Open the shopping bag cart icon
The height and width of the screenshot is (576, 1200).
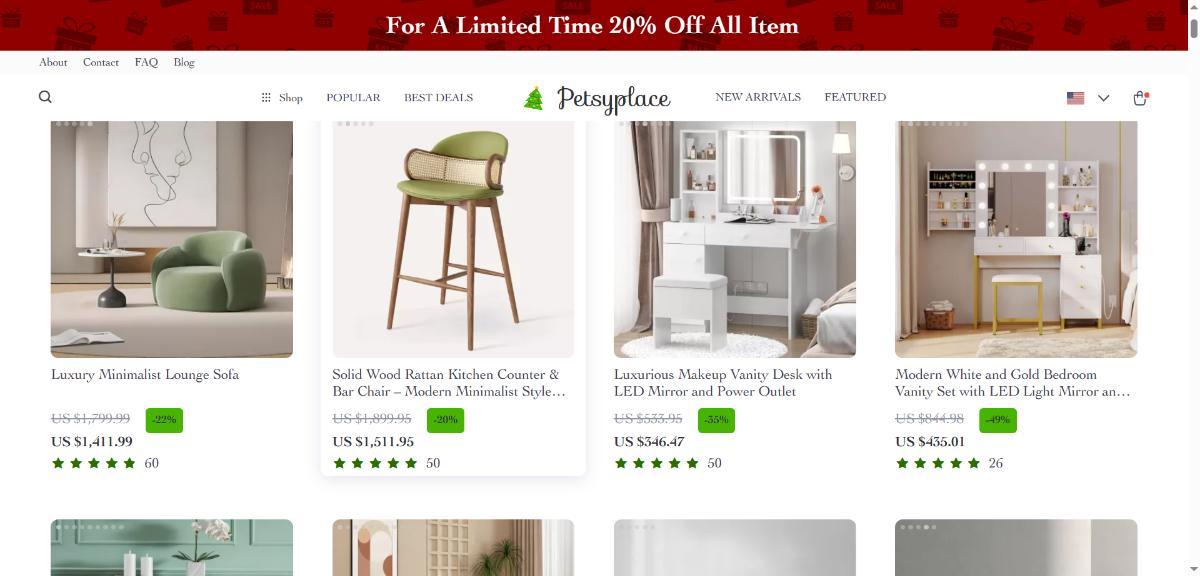tap(1140, 97)
